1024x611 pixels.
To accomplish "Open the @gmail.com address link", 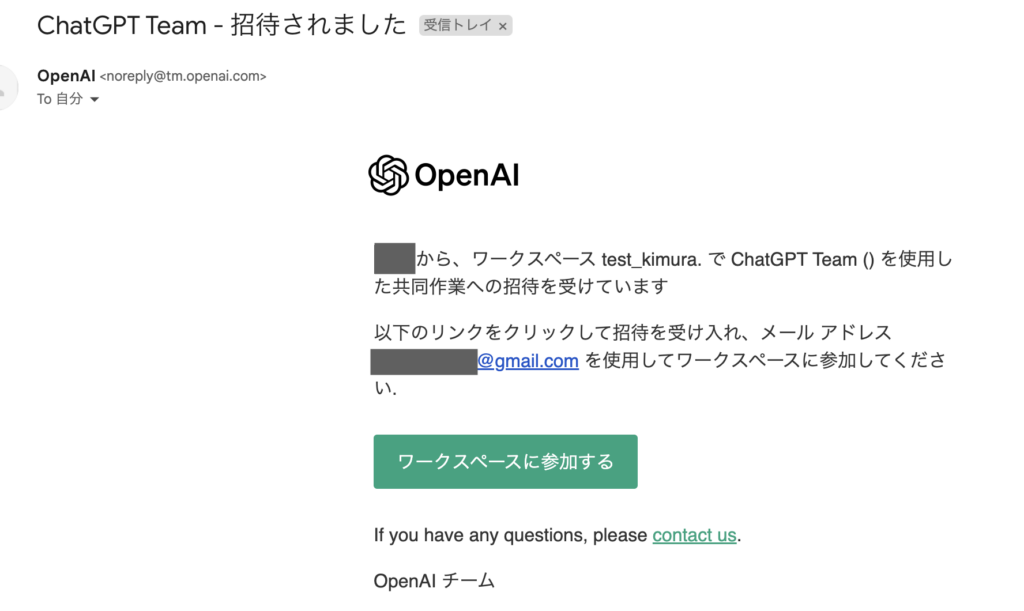I will (528, 361).
